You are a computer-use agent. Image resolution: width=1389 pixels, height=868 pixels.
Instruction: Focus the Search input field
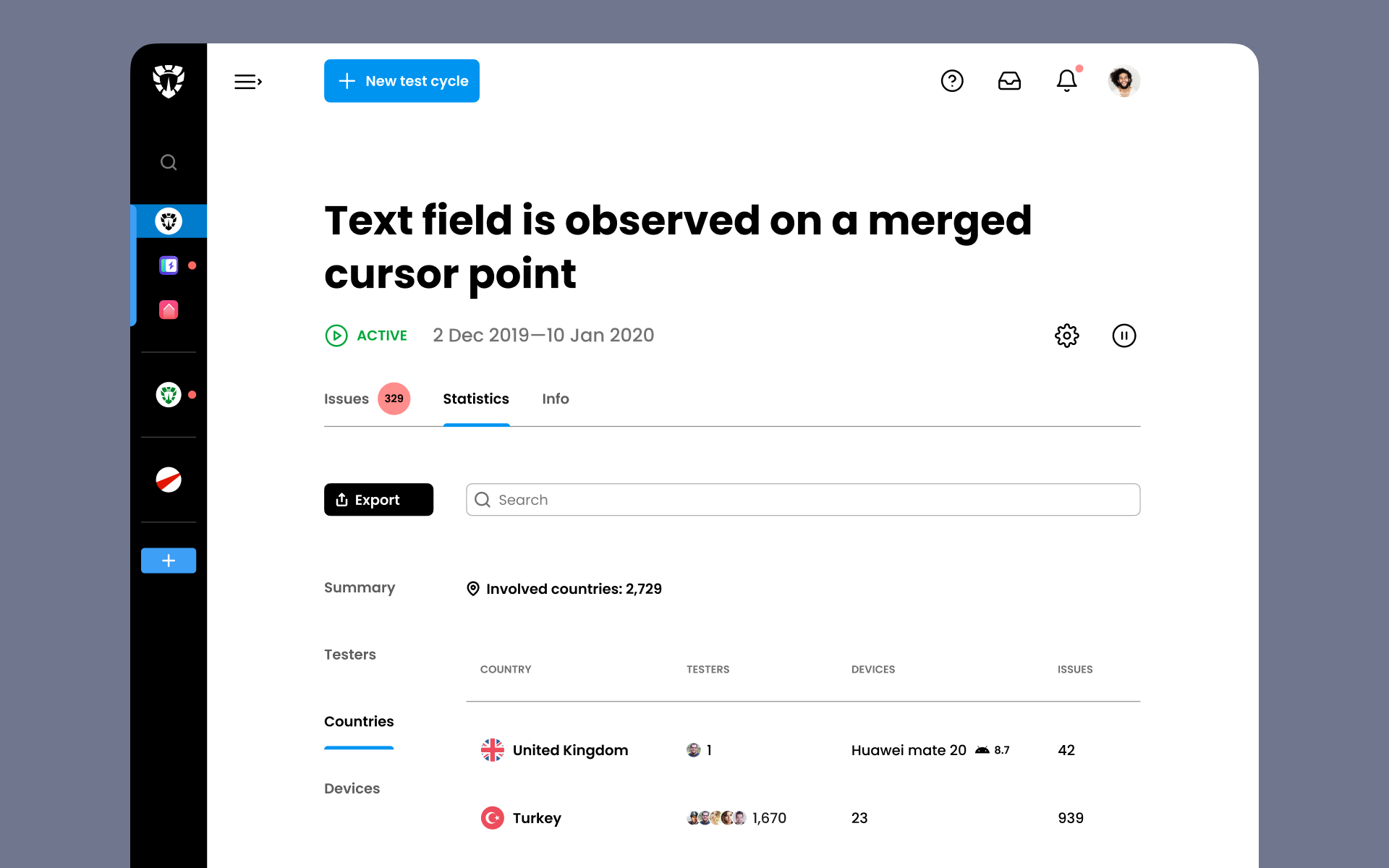click(x=803, y=500)
